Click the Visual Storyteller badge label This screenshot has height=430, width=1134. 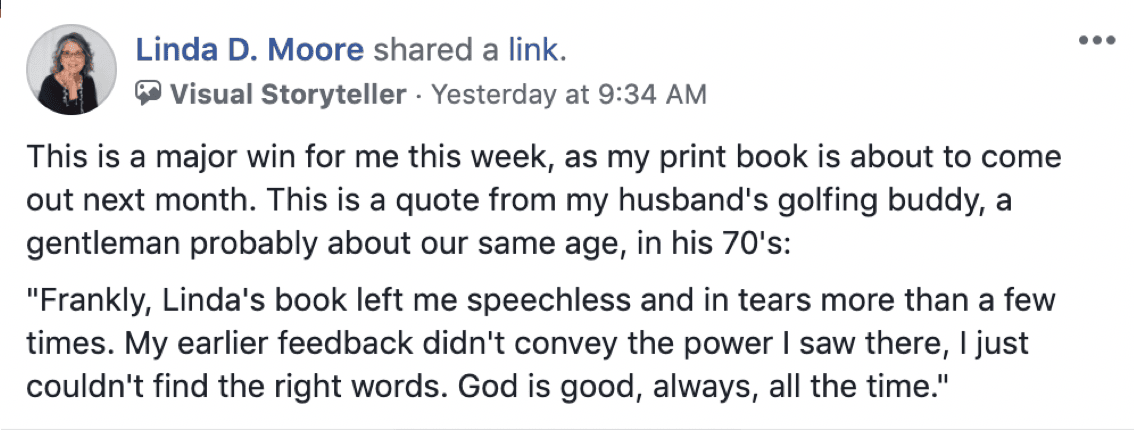click(288, 95)
